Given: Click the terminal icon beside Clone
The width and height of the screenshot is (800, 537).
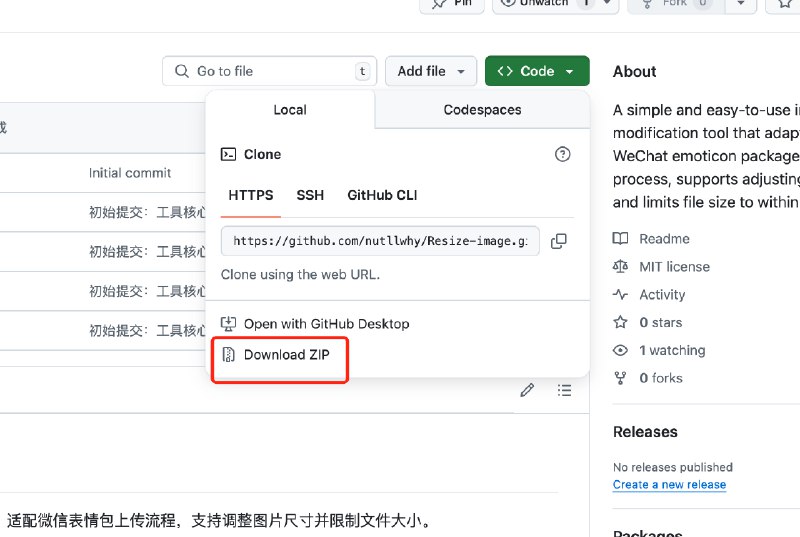Looking at the screenshot, I should click(228, 154).
